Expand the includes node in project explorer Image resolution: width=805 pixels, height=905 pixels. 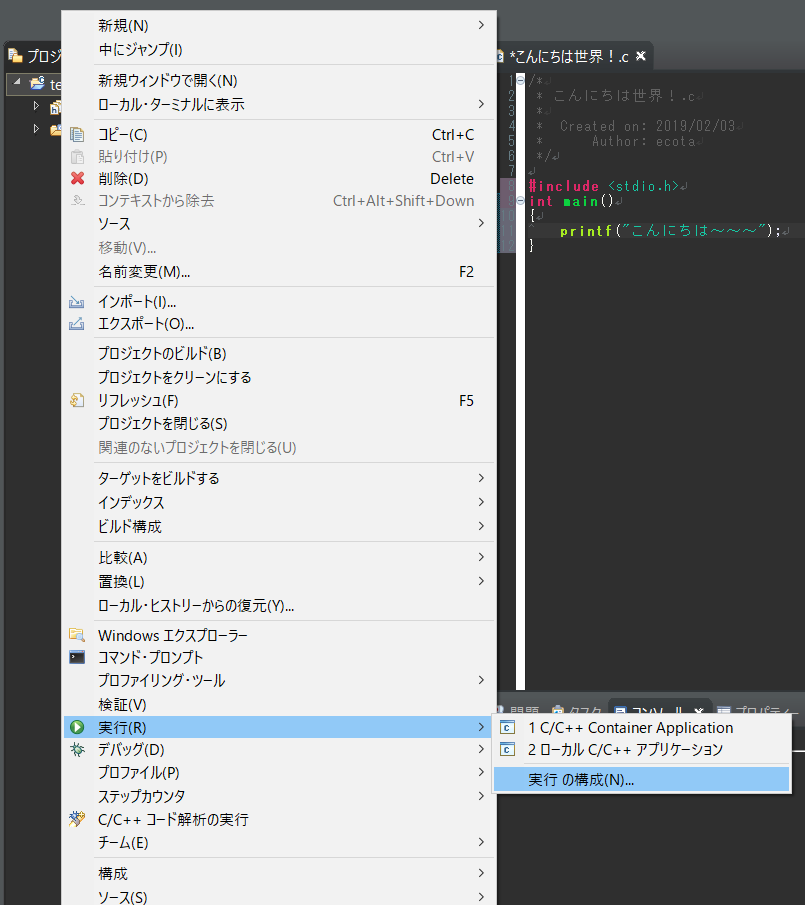pos(35,105)
